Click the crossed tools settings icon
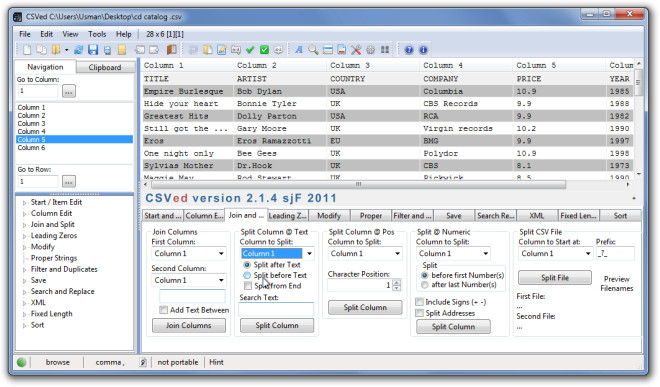This screenshot has height=387, width=660. [x=356, y=50]
